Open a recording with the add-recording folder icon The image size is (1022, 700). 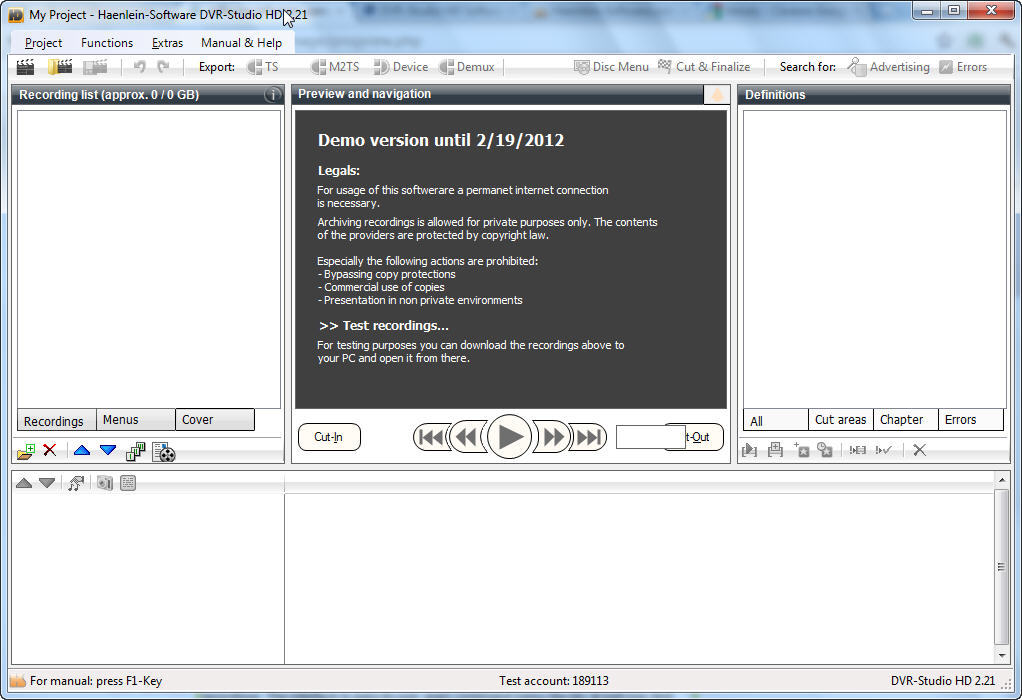22,452
